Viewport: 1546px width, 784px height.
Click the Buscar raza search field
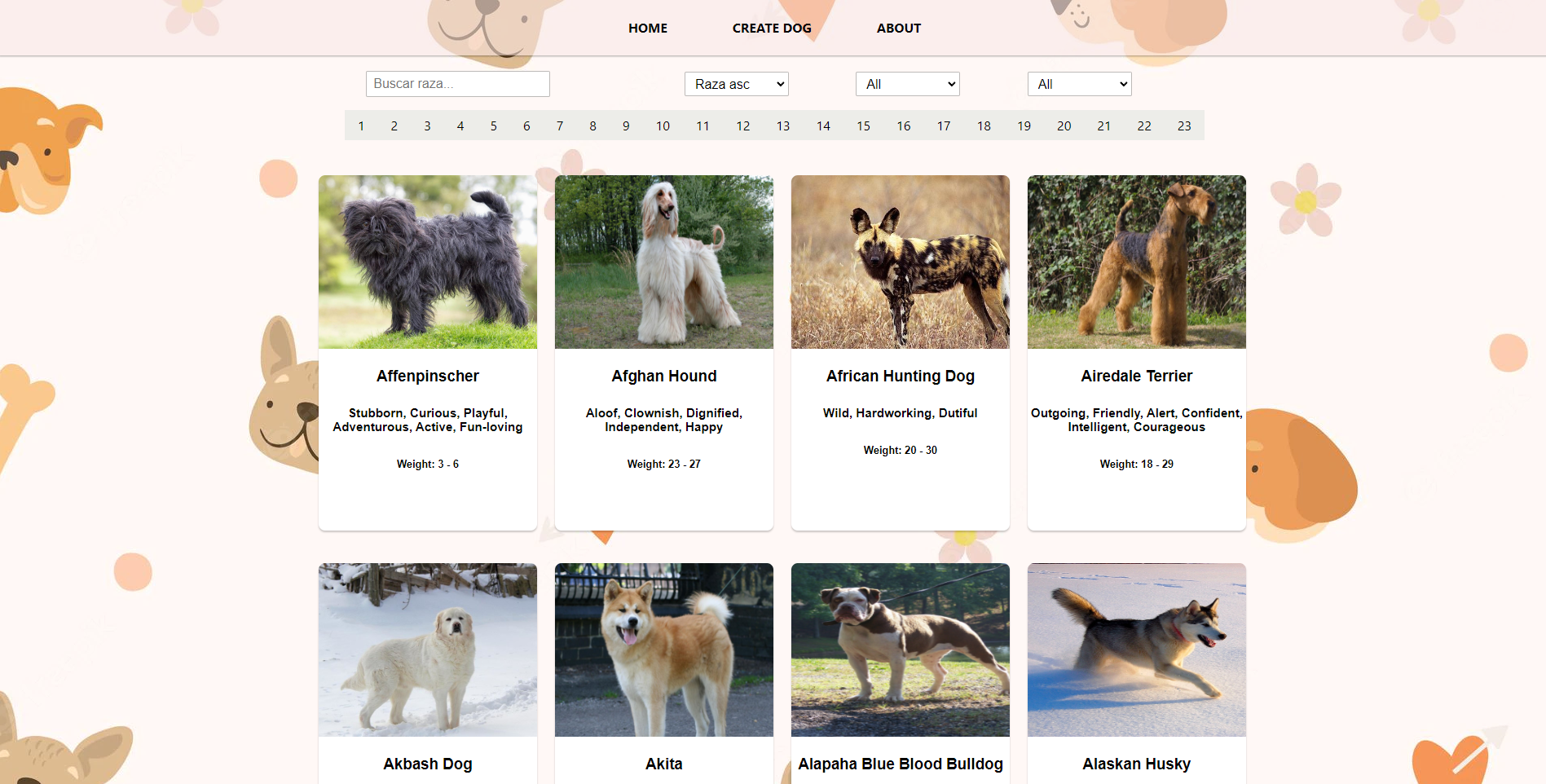[457, 83]
